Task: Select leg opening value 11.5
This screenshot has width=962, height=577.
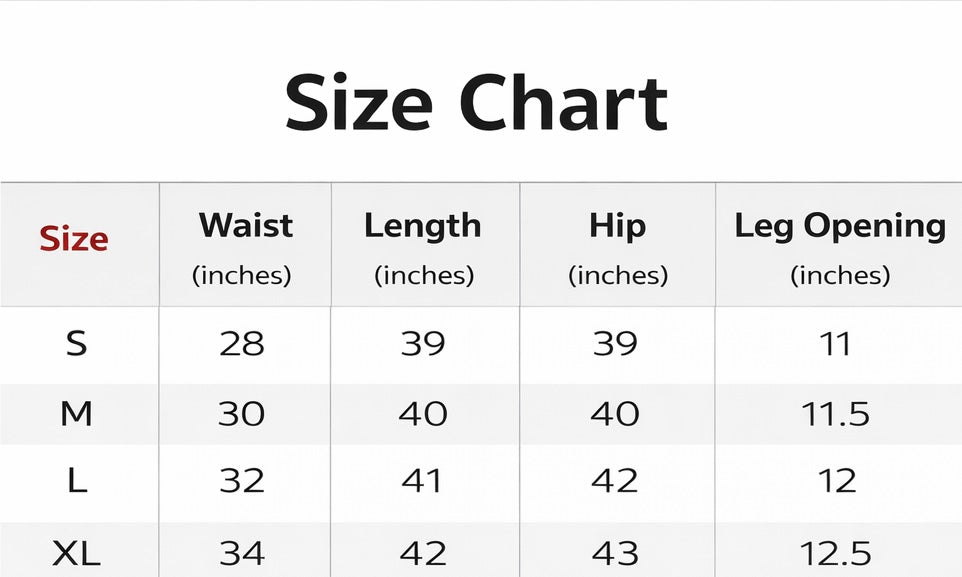Action: (836, 413)
